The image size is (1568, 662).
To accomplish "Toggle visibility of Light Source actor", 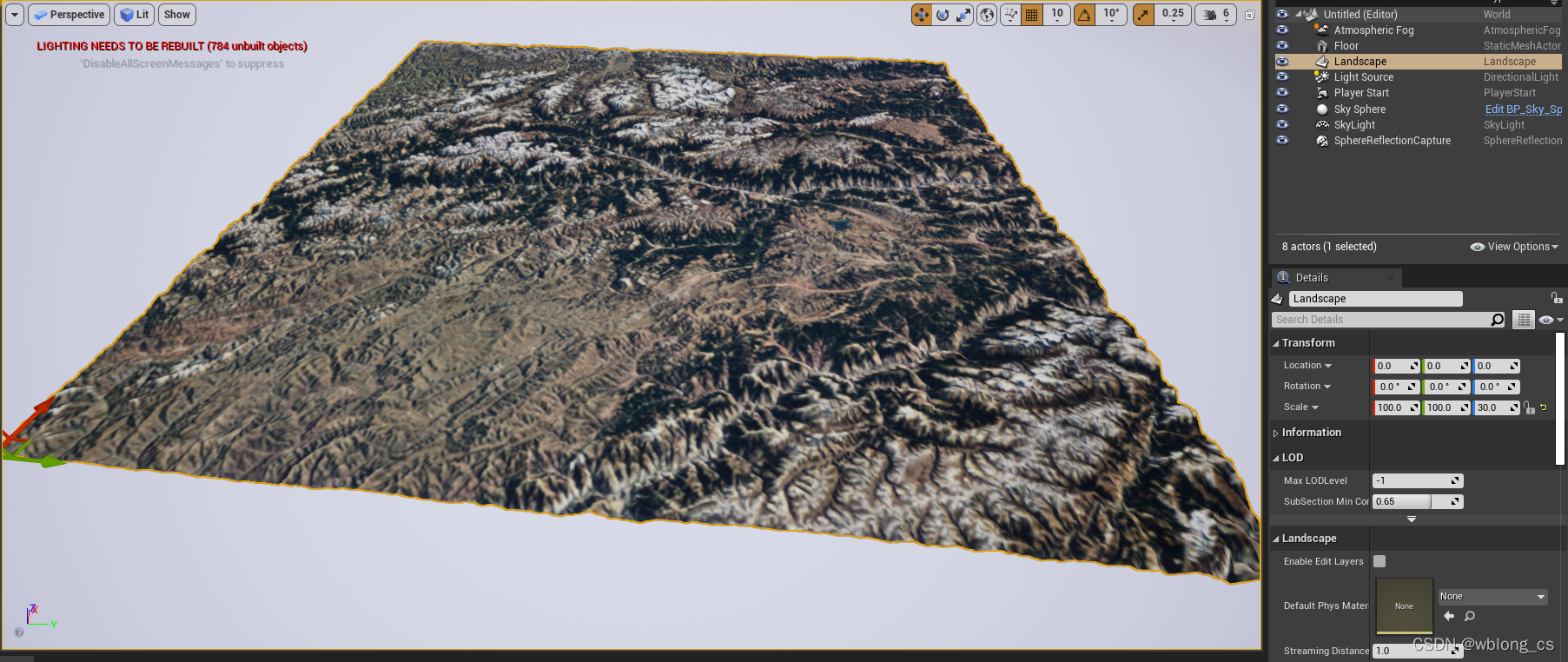I will click(1282, 76).
